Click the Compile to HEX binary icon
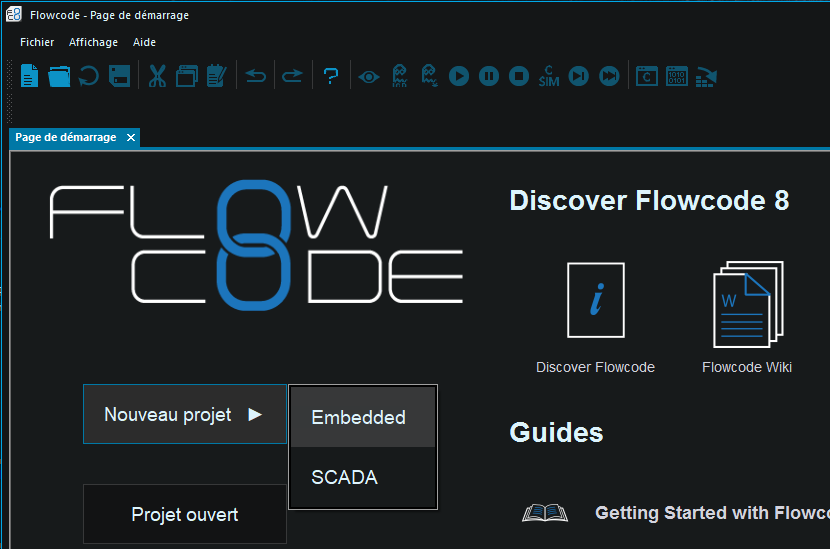Viewport: 830px width, 549px height. 677,76
